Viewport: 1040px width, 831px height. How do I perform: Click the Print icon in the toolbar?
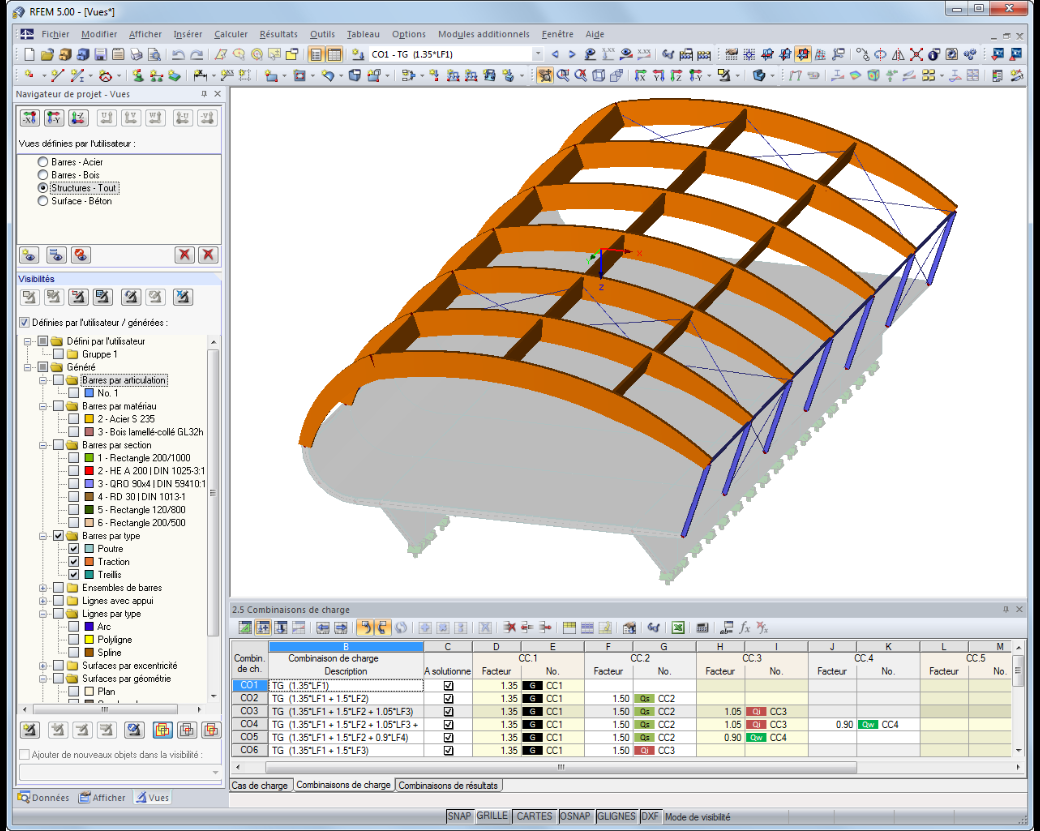136,54
